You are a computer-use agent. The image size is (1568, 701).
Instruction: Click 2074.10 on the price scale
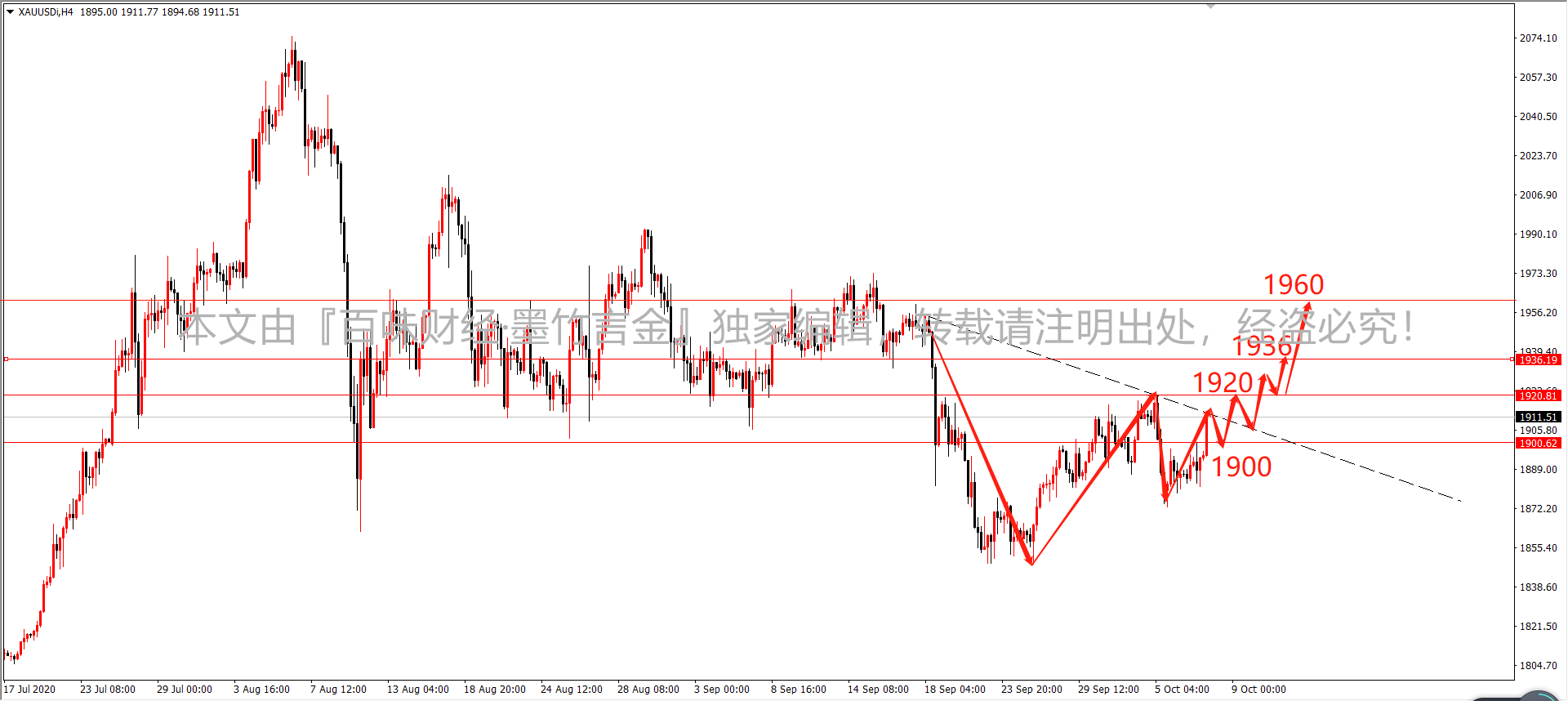[x=1538, y=38]
